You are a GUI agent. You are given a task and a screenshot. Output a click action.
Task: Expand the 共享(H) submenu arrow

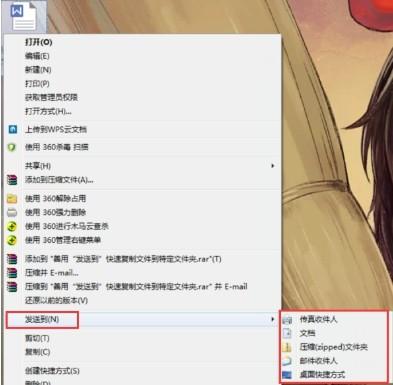[x=273, y=166]
